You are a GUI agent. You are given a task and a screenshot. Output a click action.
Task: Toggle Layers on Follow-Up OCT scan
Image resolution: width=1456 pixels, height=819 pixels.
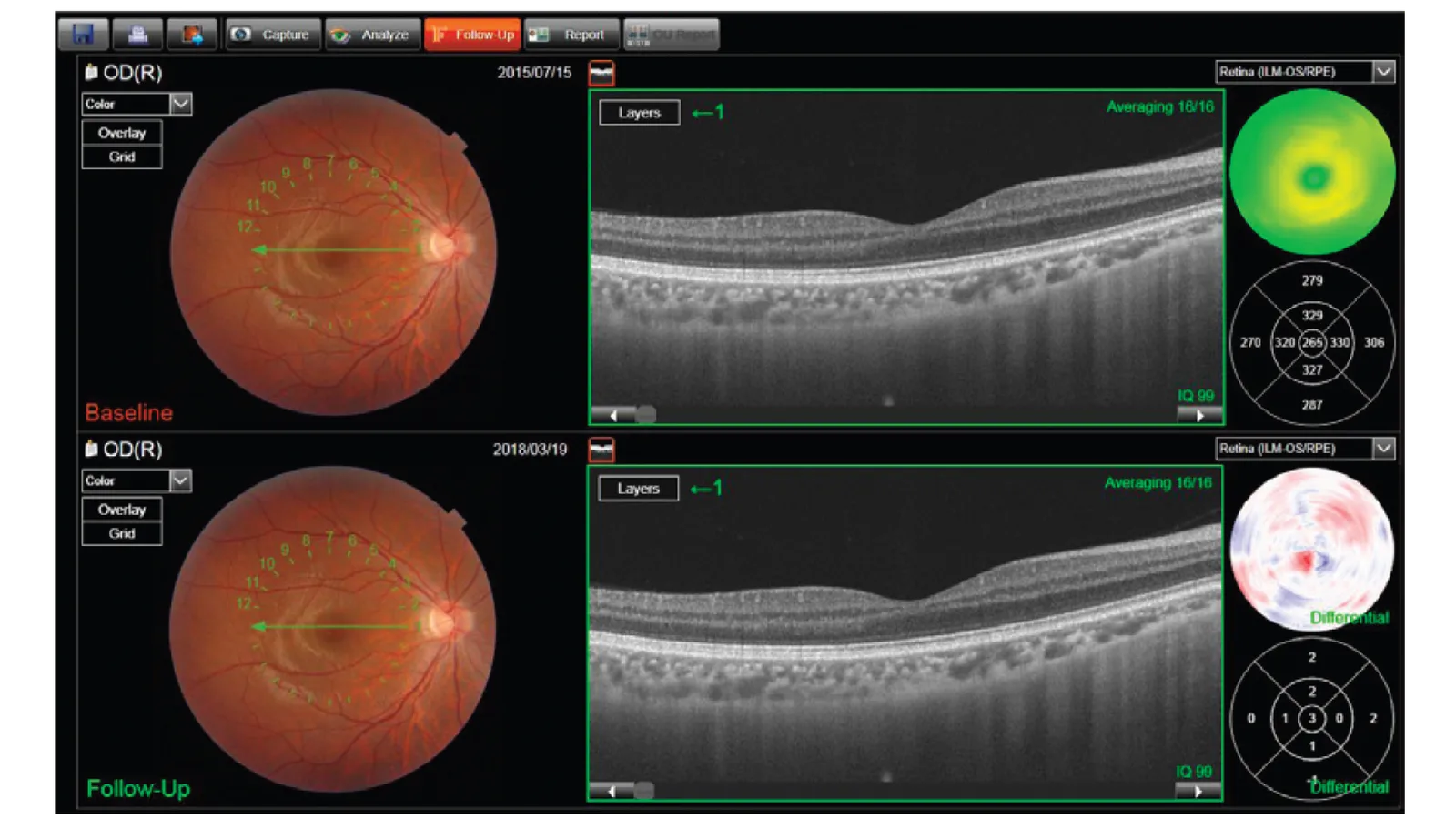(638, 489)
